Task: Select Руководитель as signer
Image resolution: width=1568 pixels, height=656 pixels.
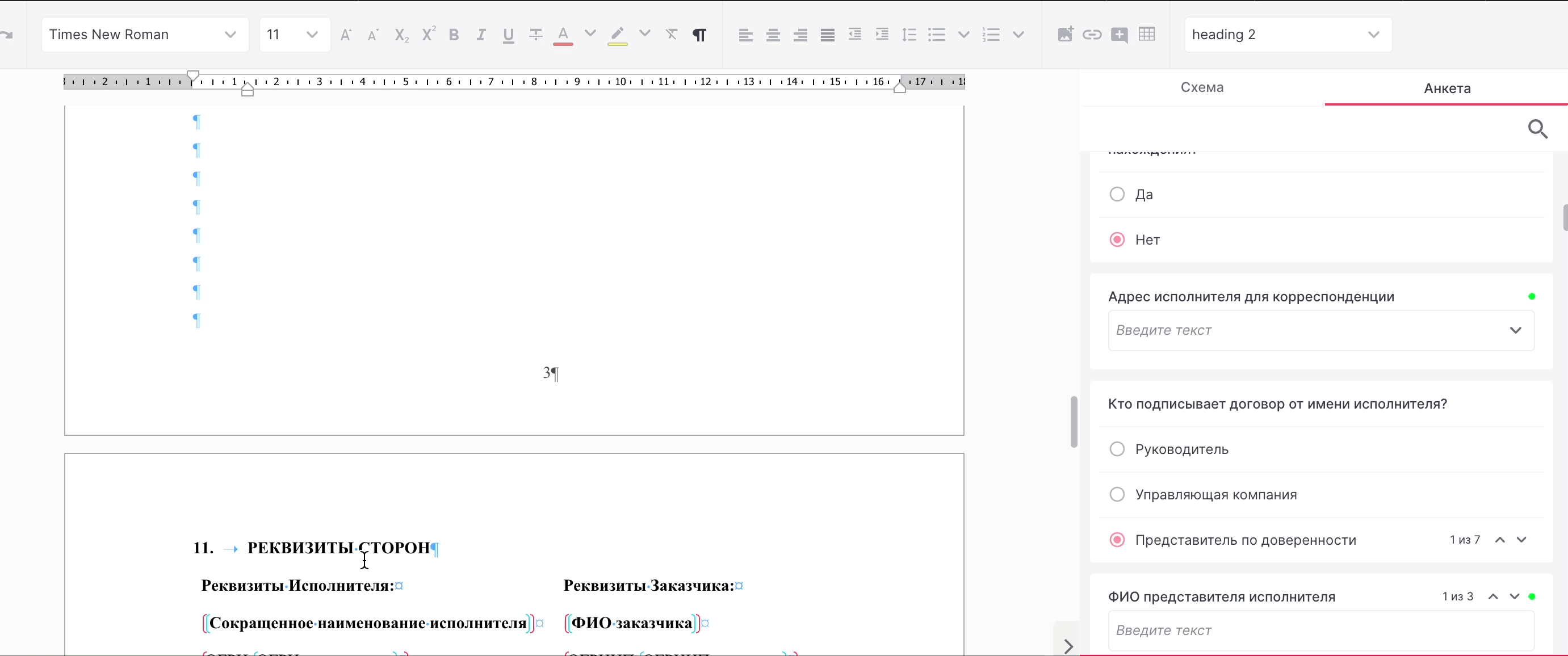Action: pos(1117,449)
